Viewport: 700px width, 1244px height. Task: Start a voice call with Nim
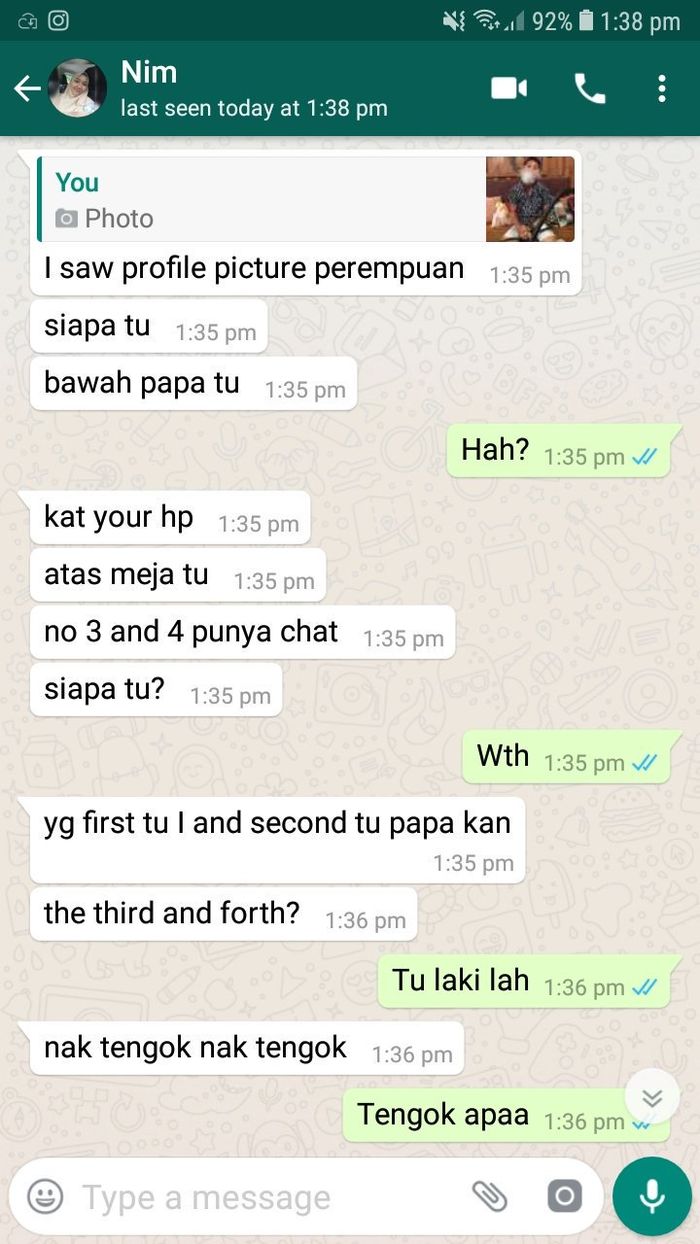589,89
